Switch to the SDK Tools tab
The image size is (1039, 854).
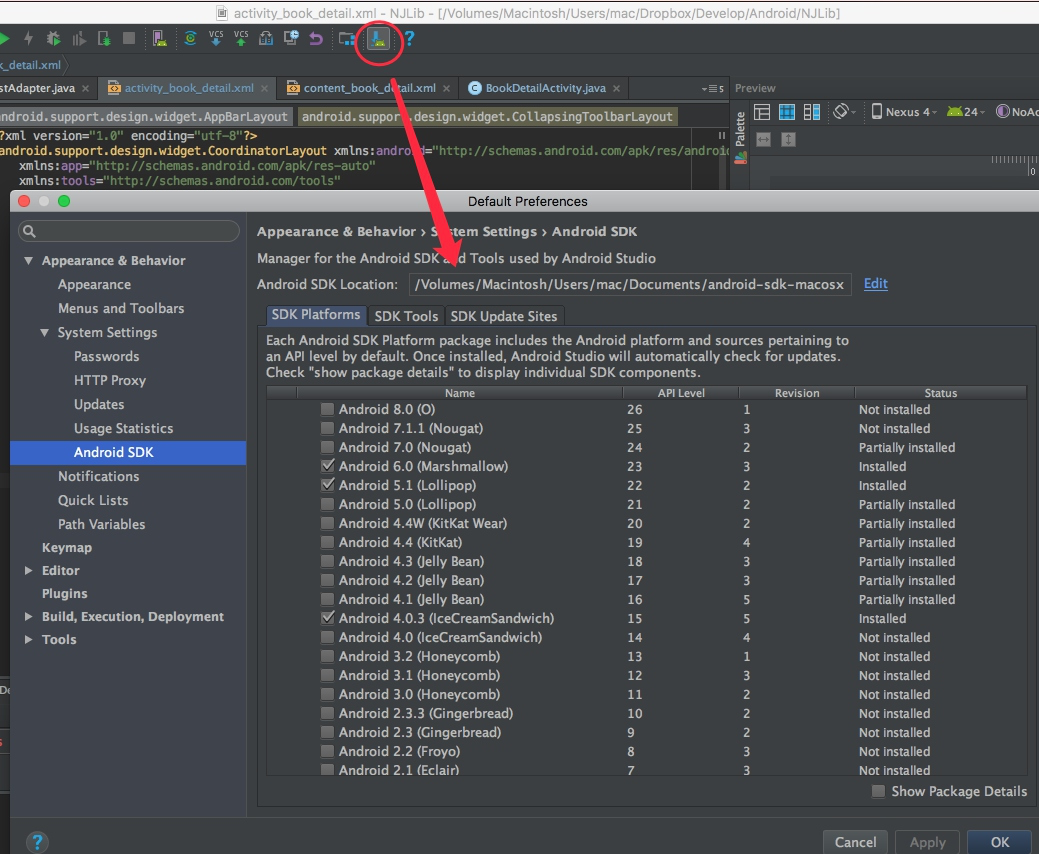tap(404, 315)
